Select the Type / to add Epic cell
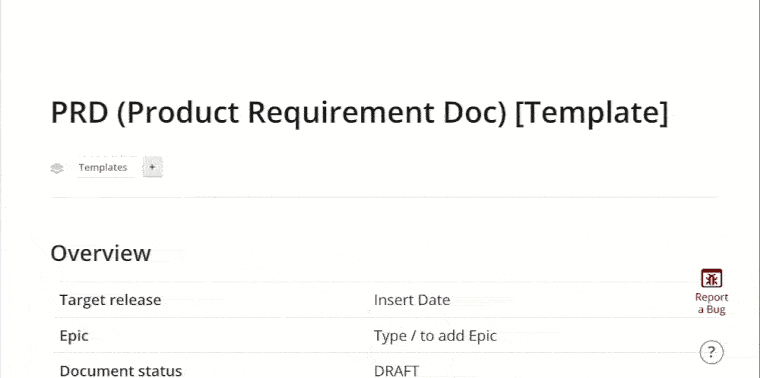 435,336
